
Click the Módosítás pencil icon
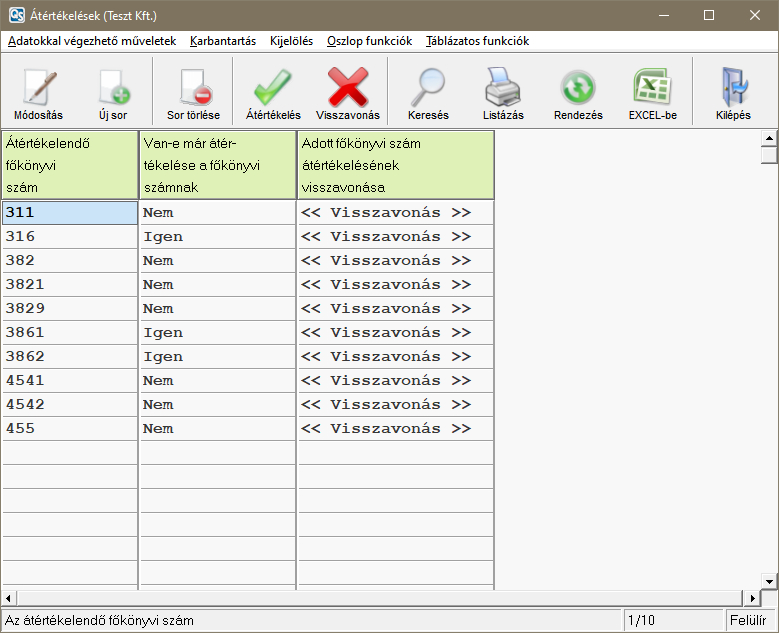(35, 92)
